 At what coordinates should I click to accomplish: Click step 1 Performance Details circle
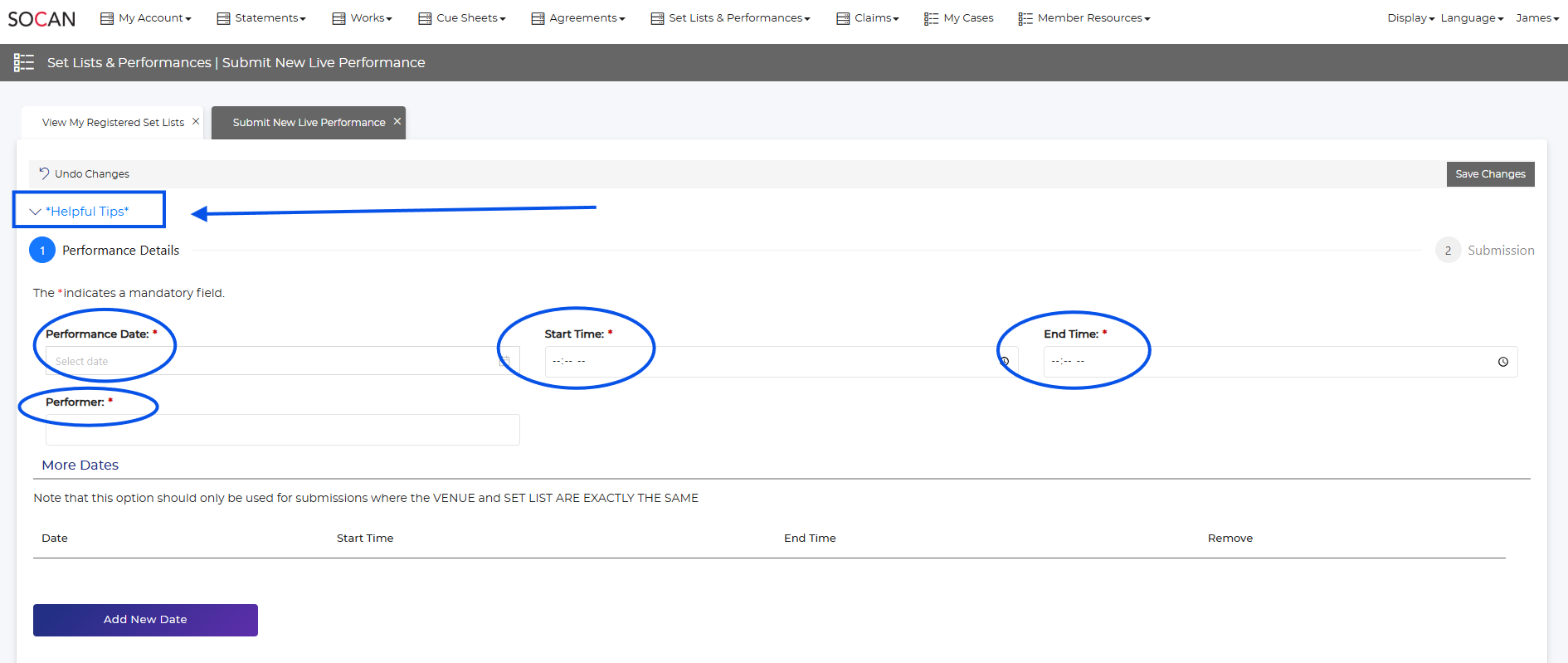point(42,250)
